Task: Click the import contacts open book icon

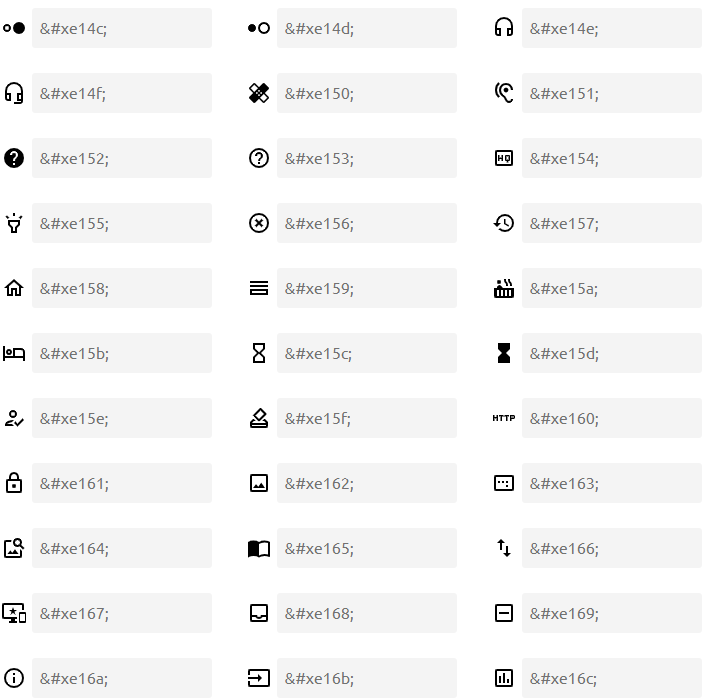Action: (259, 548)
